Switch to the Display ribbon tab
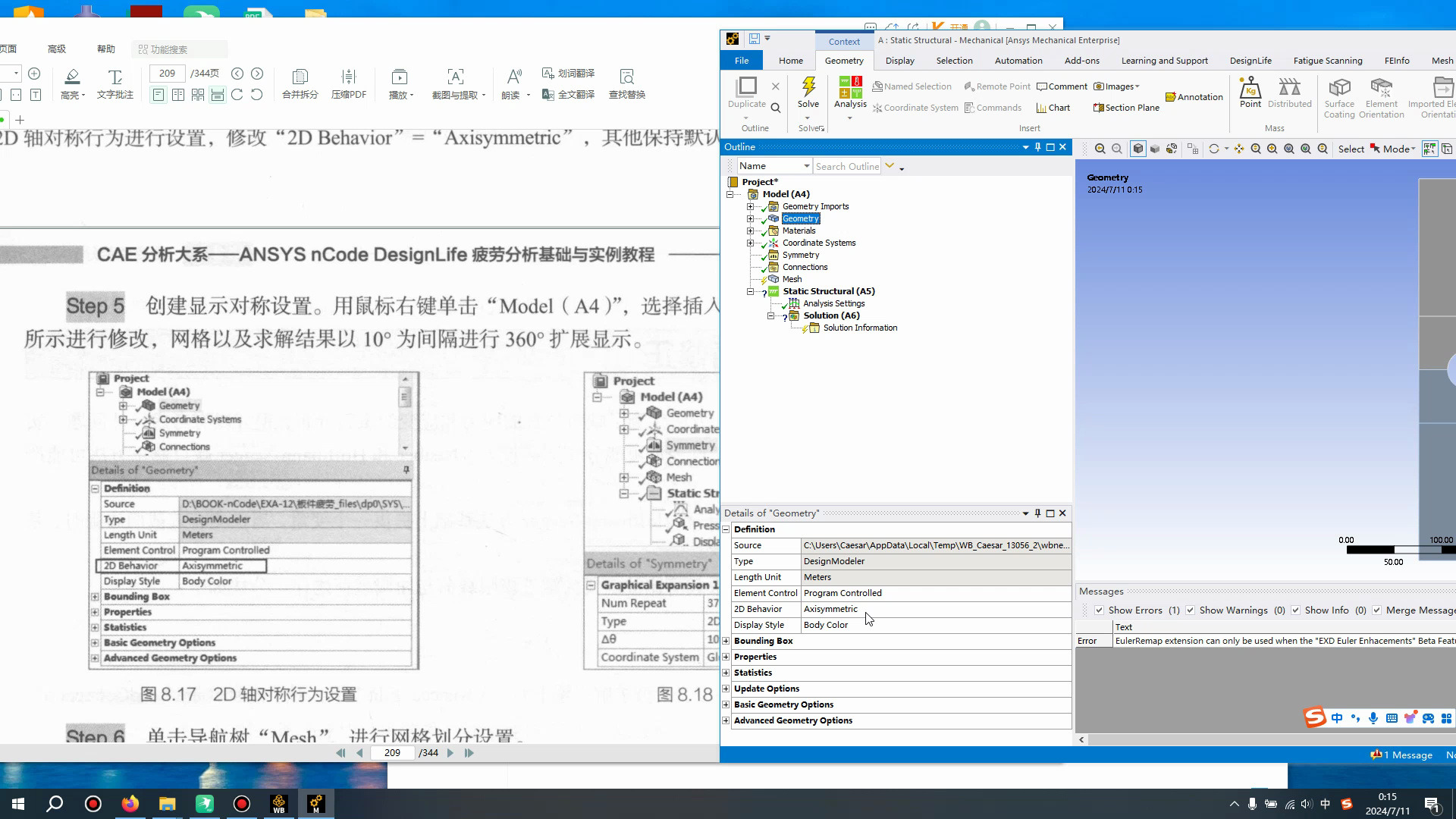This screenshot has width=1456, height=819. (899, 61)
